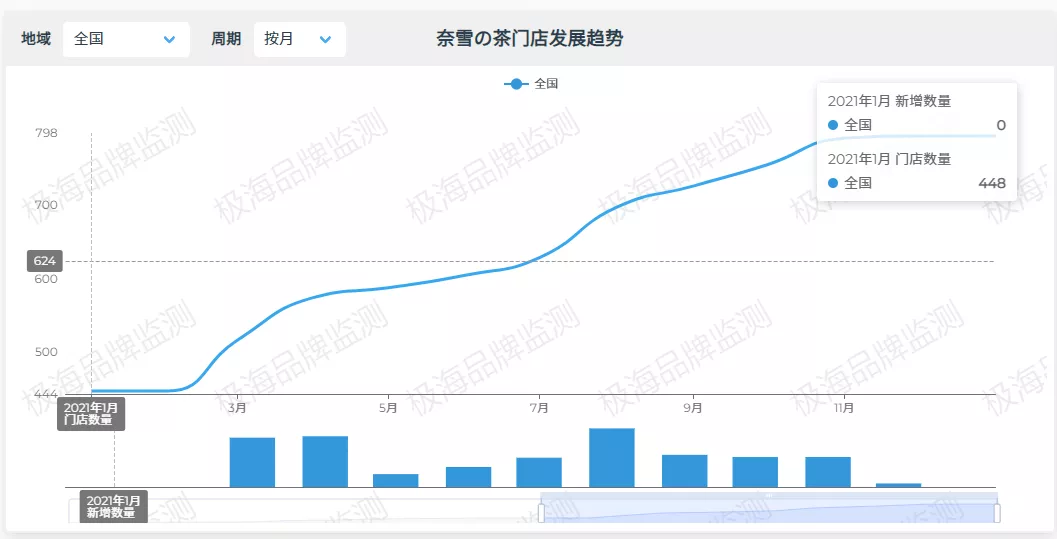Click the bar at the 7月 label
Viewport: 1057px width, 539px height.
[x=539, y=472]
